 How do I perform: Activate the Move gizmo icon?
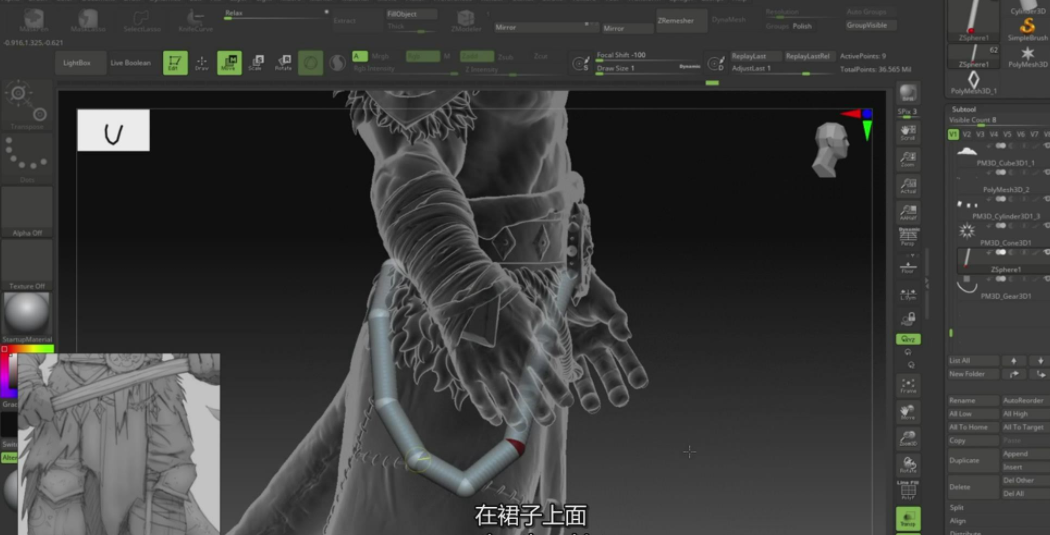[229, 63]
